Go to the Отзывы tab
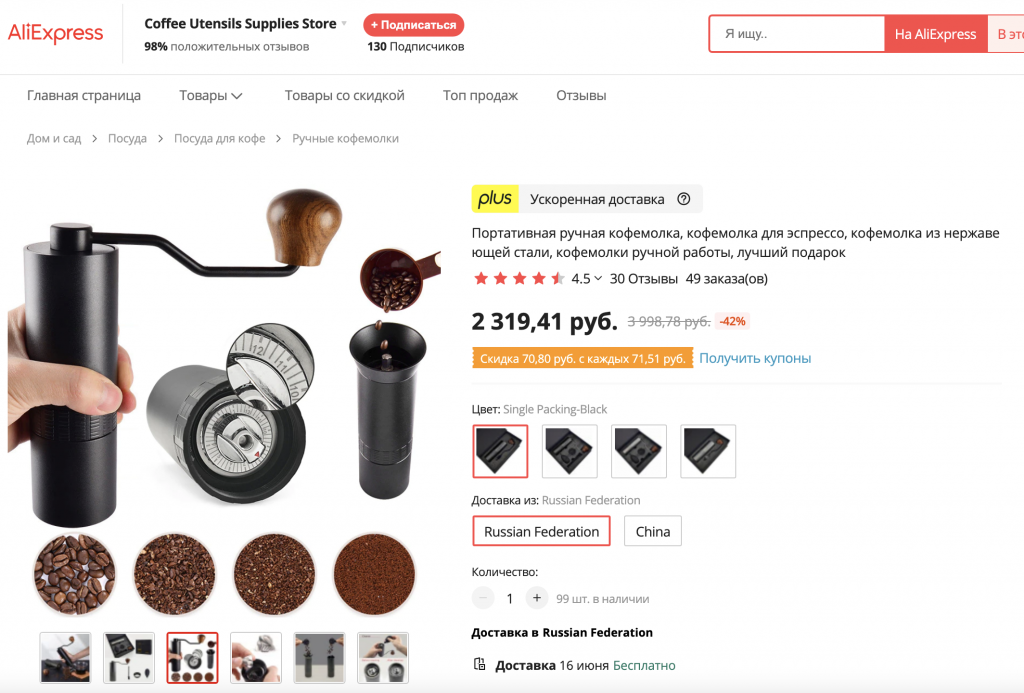 (x=581, y=95)
